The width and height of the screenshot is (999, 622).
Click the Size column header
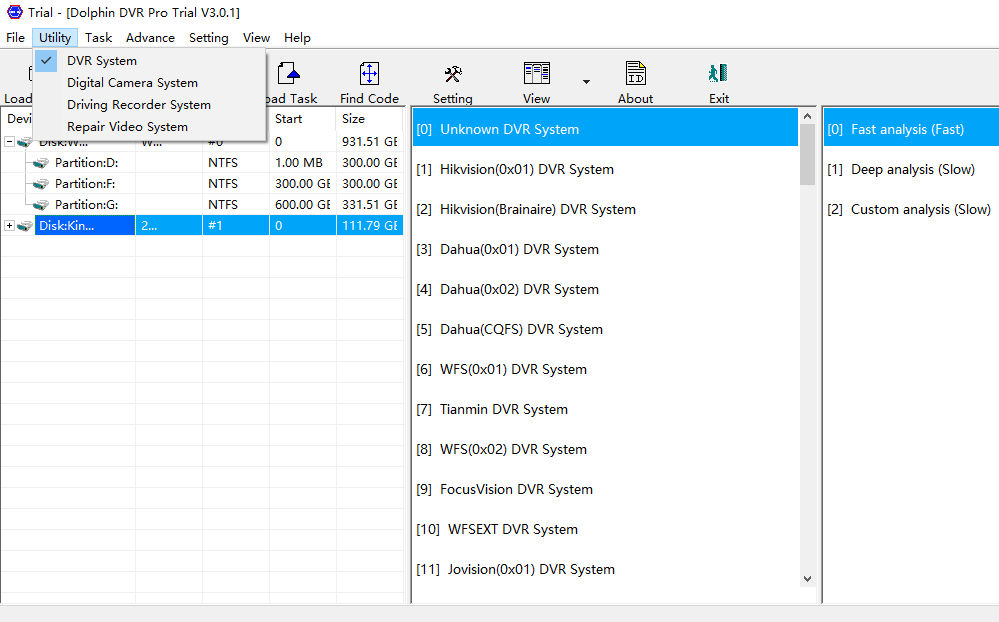[370, 119]
